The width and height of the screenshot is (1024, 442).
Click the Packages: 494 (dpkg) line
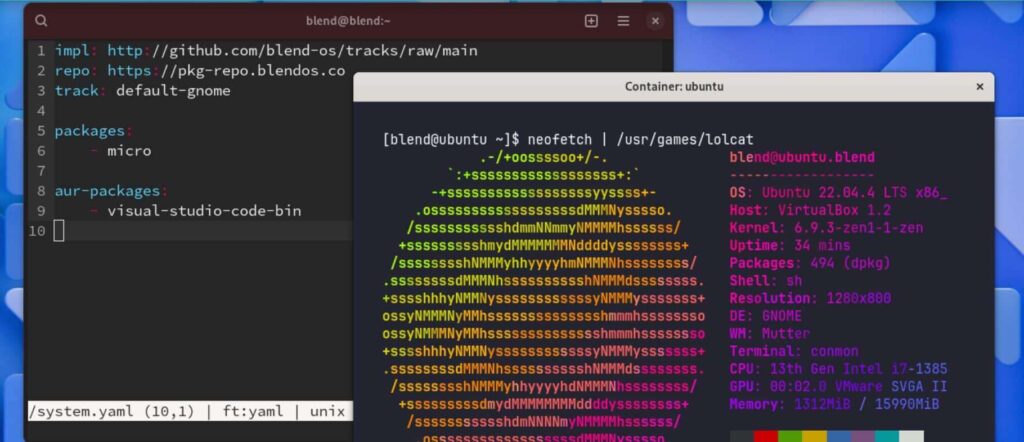[810, 263]
